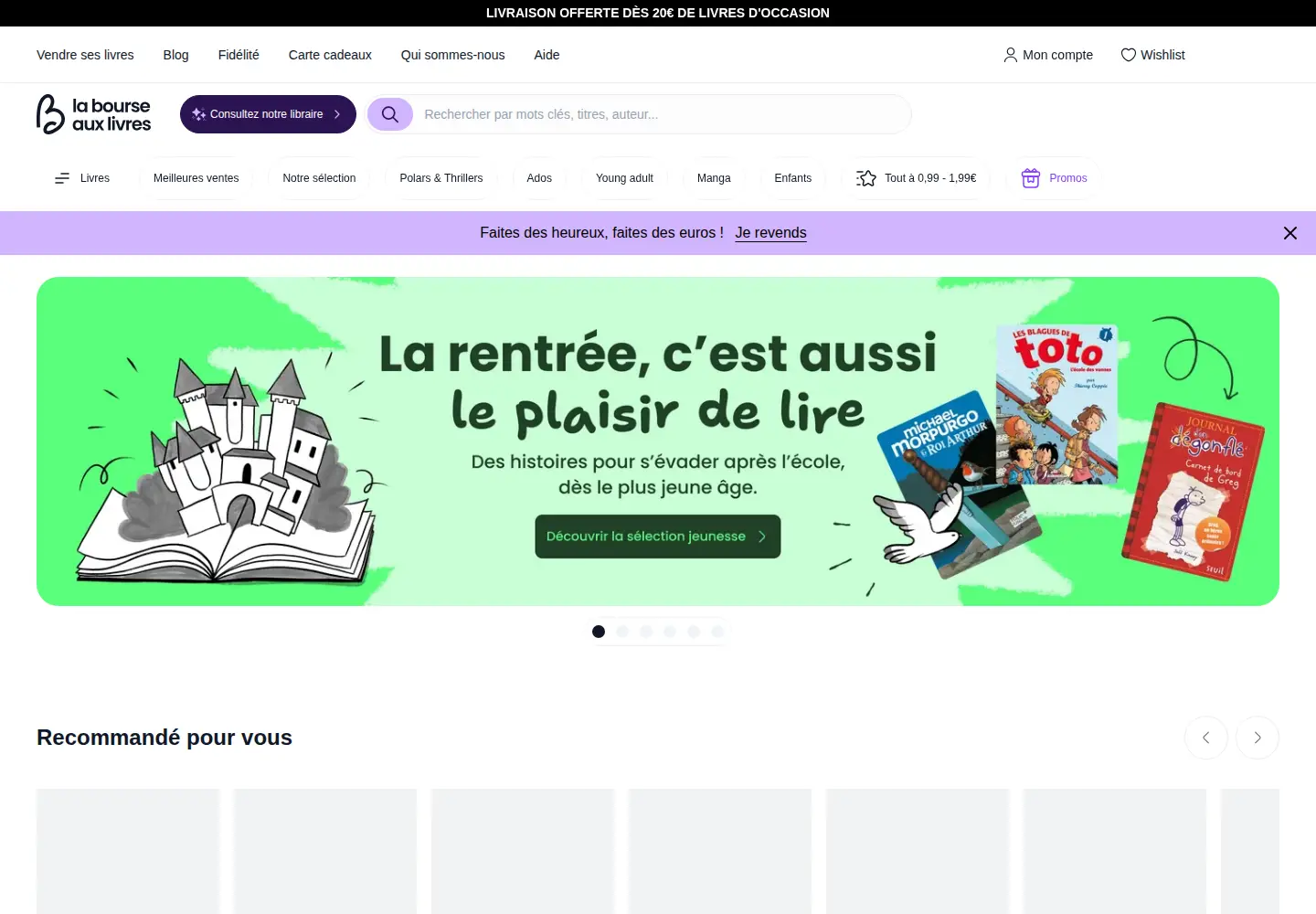
Task: Open Tout à 0,99 - 1,99€ deals
Action: [917, 178]
